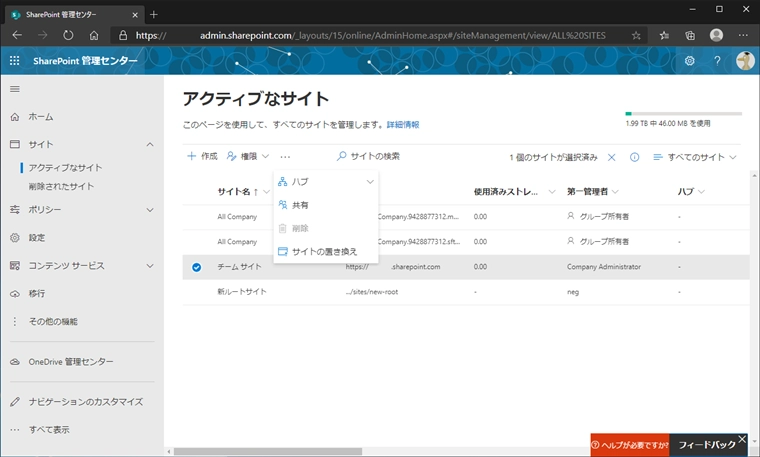
Task: Open その他の機能 in the sidebar
Action: (53, 321)
